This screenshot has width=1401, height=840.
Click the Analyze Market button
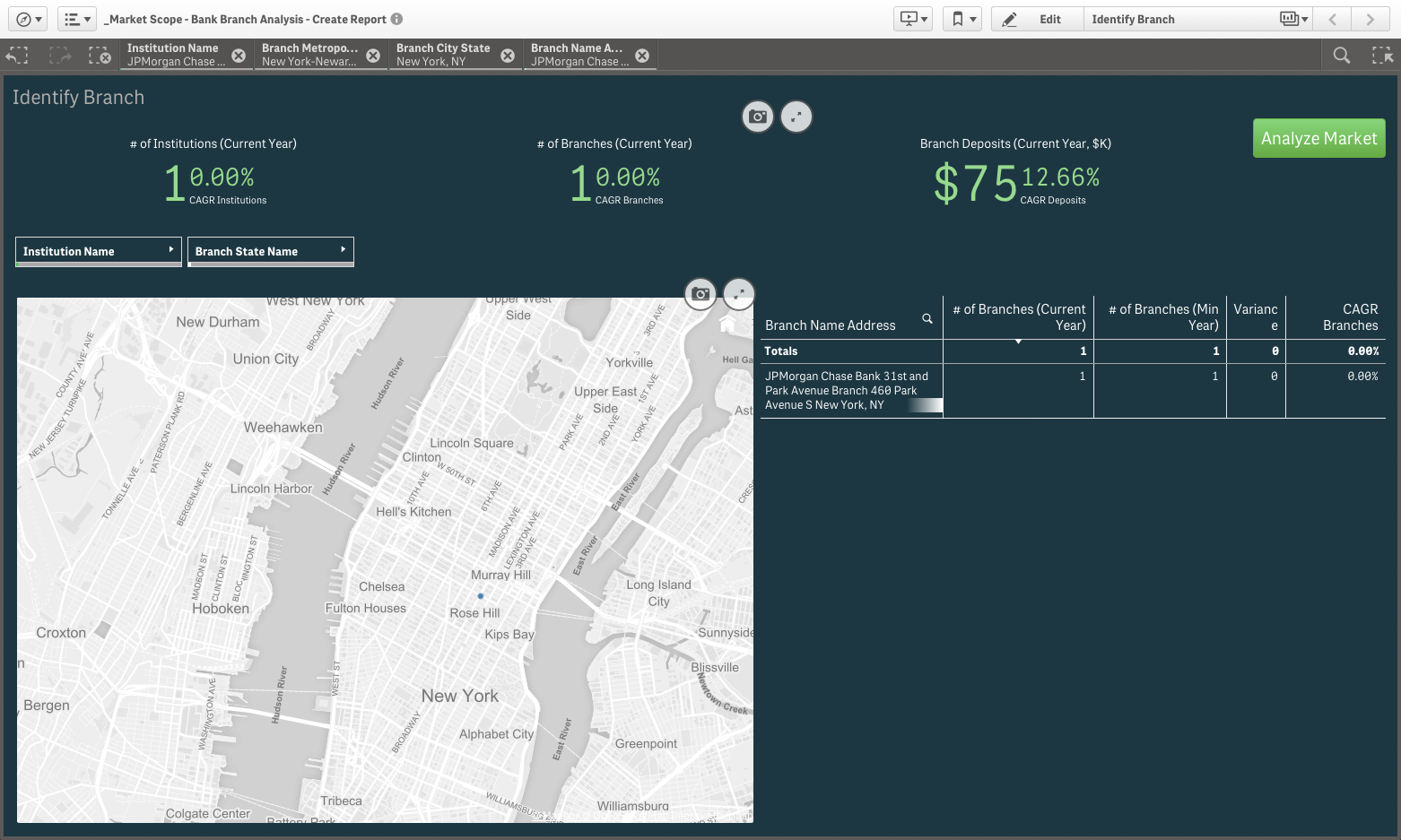pos(1318,138)
